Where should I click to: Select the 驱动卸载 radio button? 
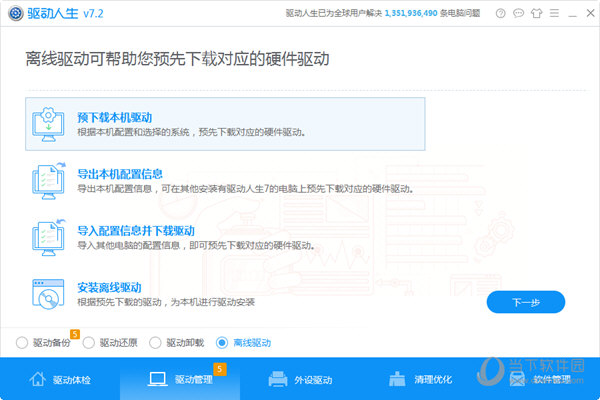point(155,343)
